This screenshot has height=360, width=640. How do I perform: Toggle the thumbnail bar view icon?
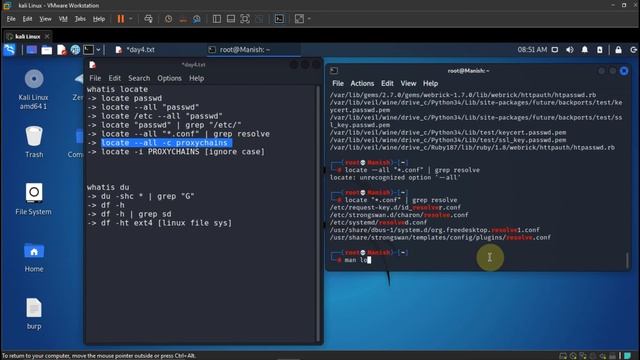(x=231, y=19)
